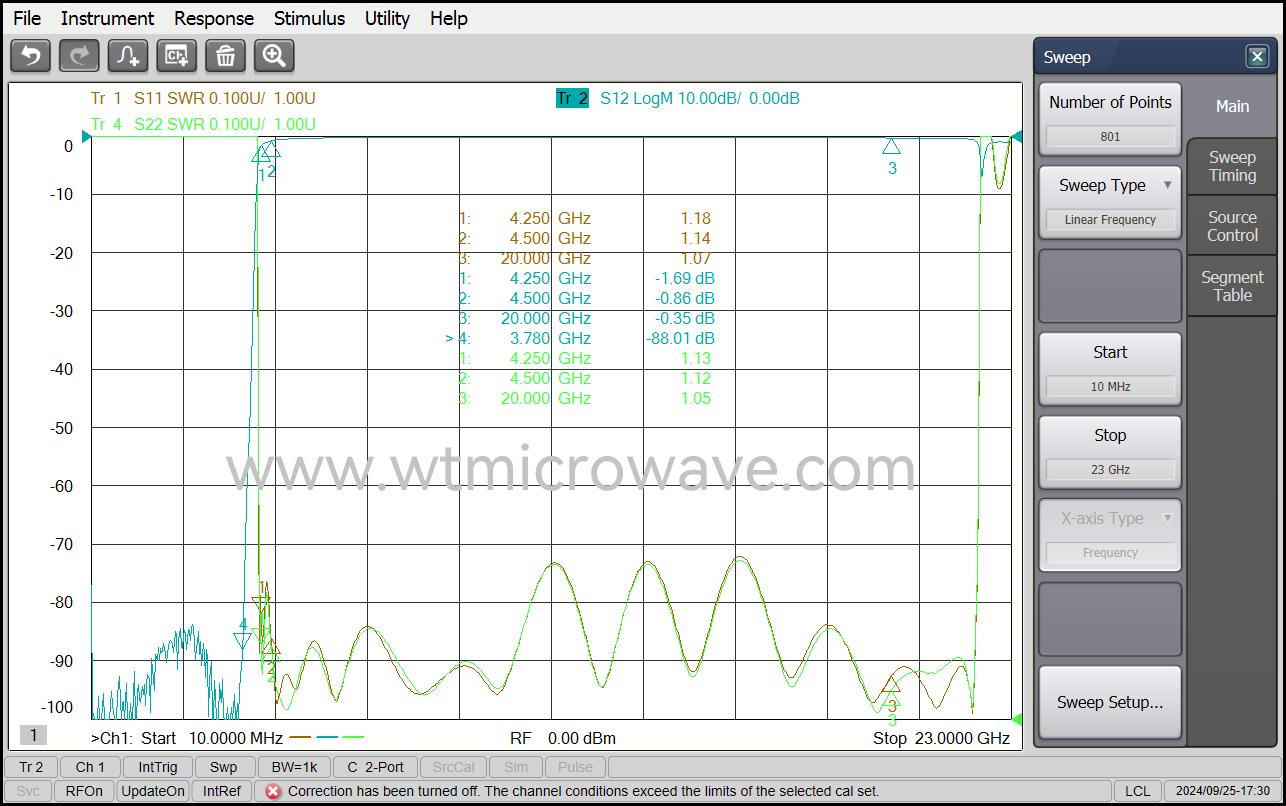Screen dimensions: 1286x806
Task: Toggle IntRef reference status
Action: point(222,791)
